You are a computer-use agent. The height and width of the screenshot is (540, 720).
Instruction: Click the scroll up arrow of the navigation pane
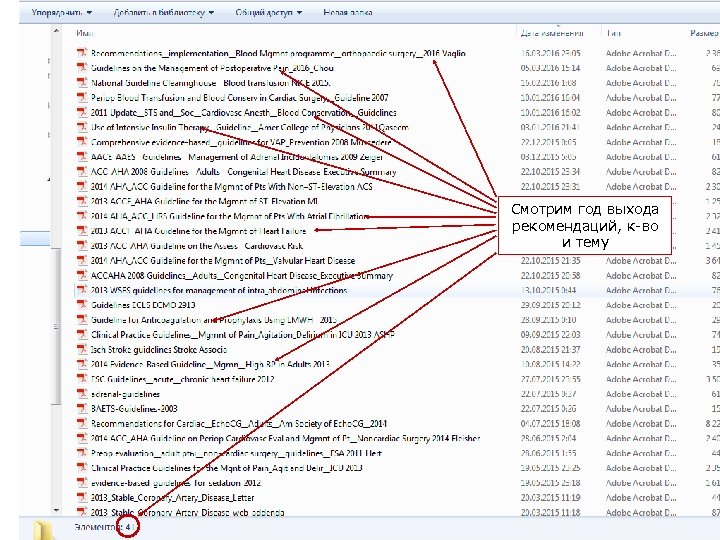point(56,31)
